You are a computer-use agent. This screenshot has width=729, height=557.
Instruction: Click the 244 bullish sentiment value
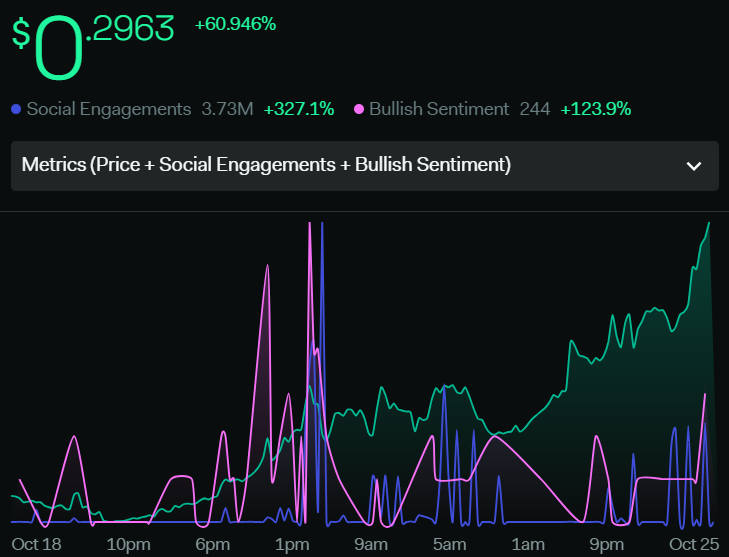535,109
